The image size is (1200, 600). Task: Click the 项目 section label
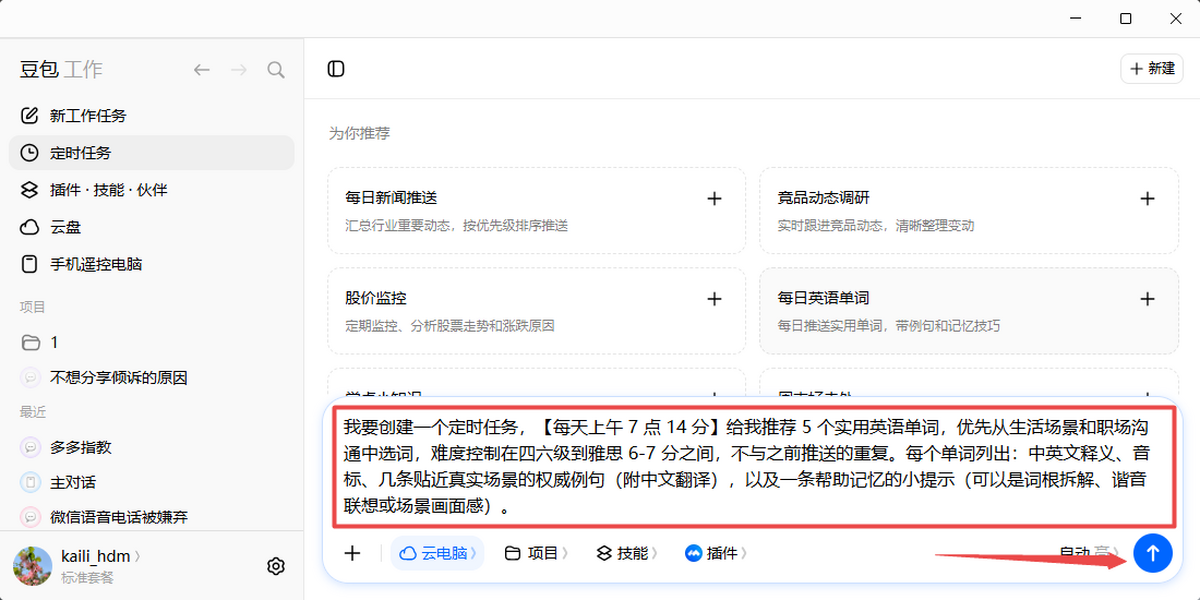(x=33, y=307)
